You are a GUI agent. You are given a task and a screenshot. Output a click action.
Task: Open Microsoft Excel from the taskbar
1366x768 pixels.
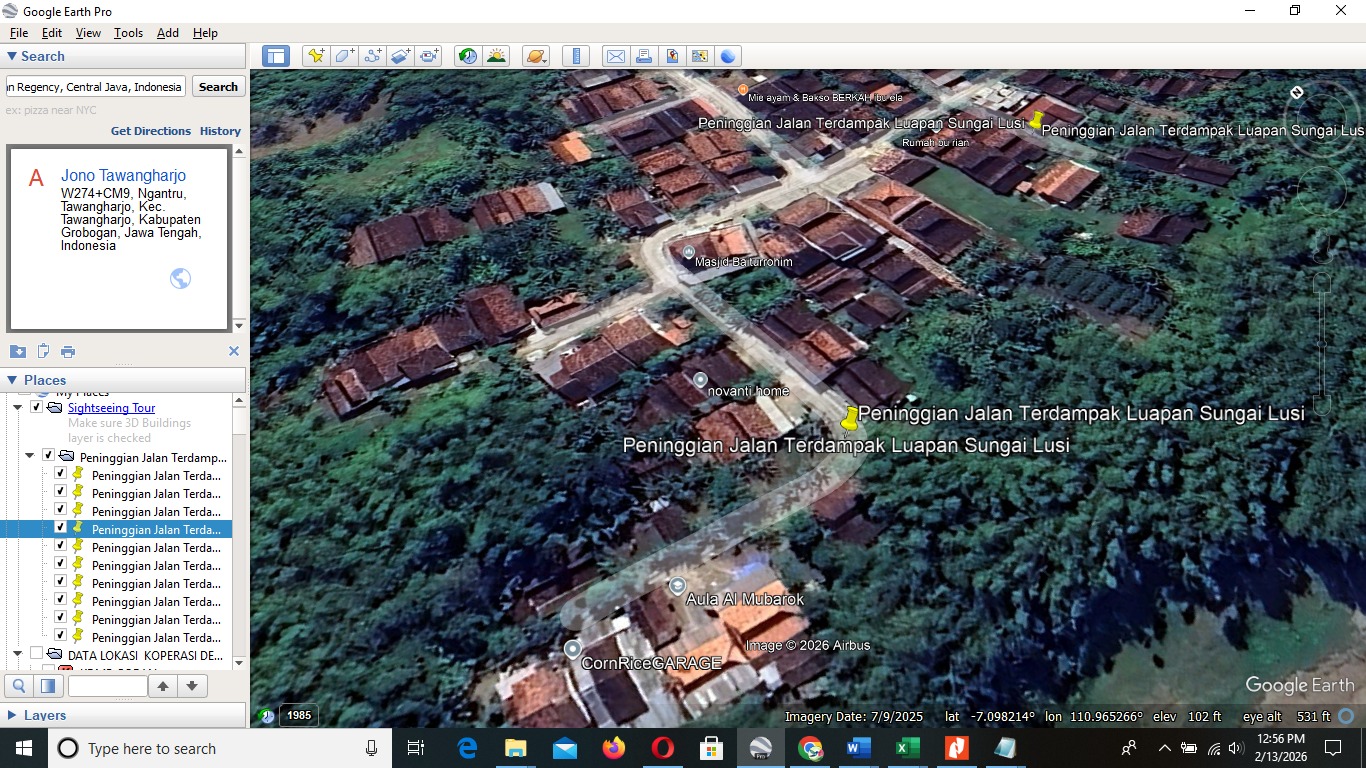click(908, 748)
